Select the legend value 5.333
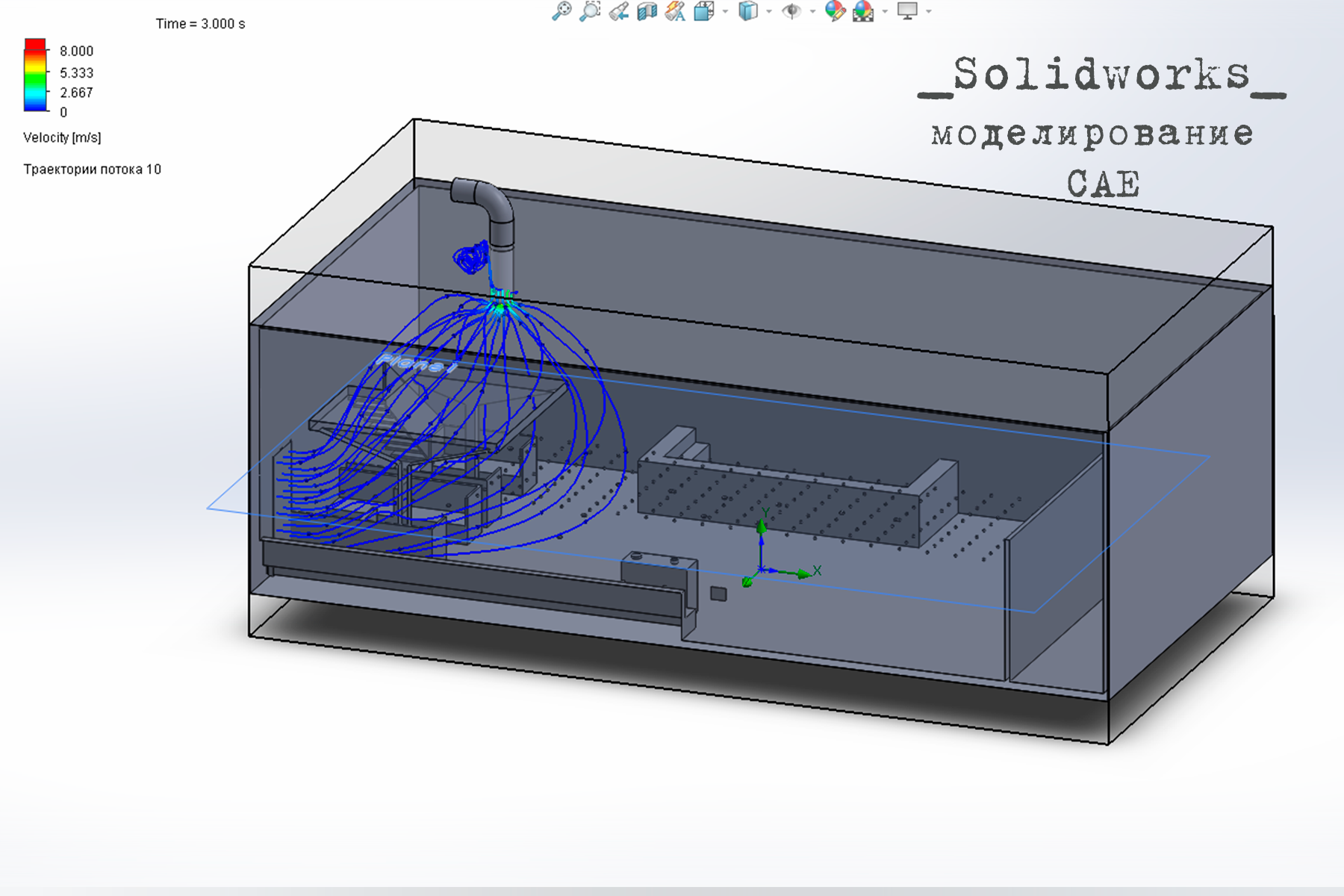 pos(77,72)
